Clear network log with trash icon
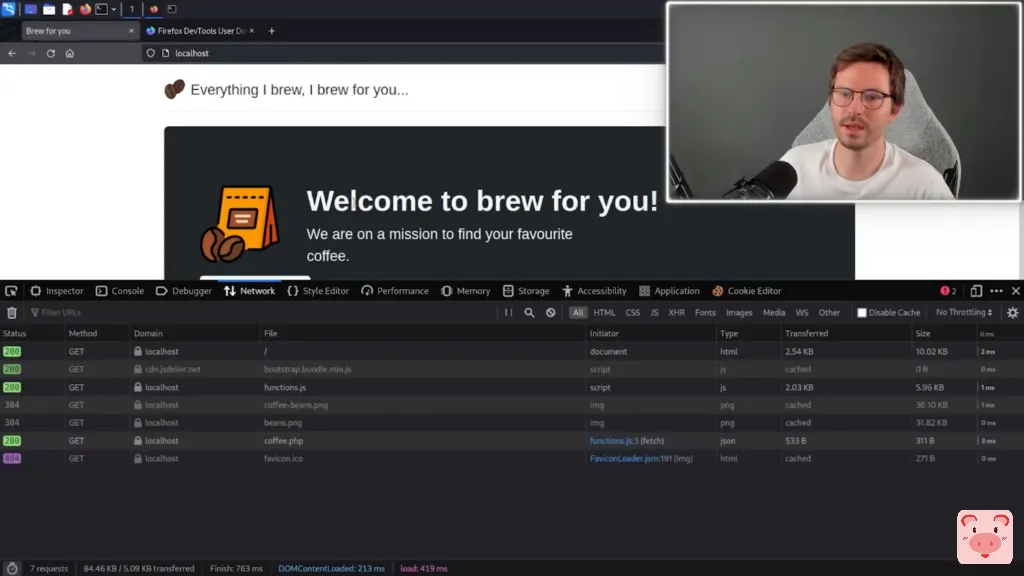This screenshot has height=576, width=1024. 12,313
